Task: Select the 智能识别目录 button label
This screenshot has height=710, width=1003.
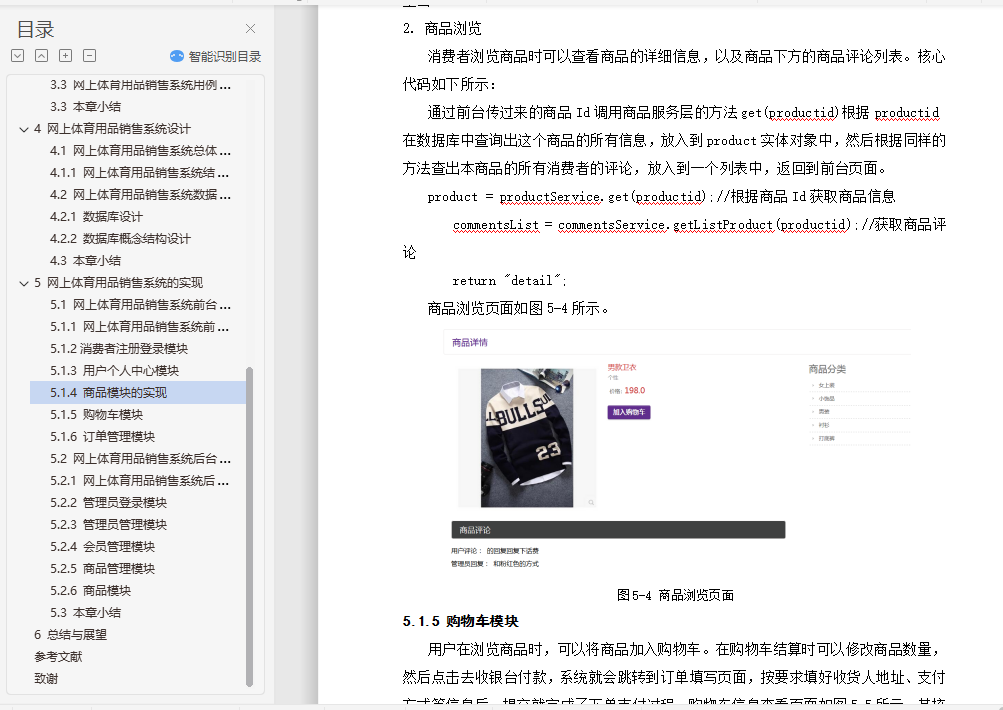Action: pyautogui.click(x=225, y=56)
